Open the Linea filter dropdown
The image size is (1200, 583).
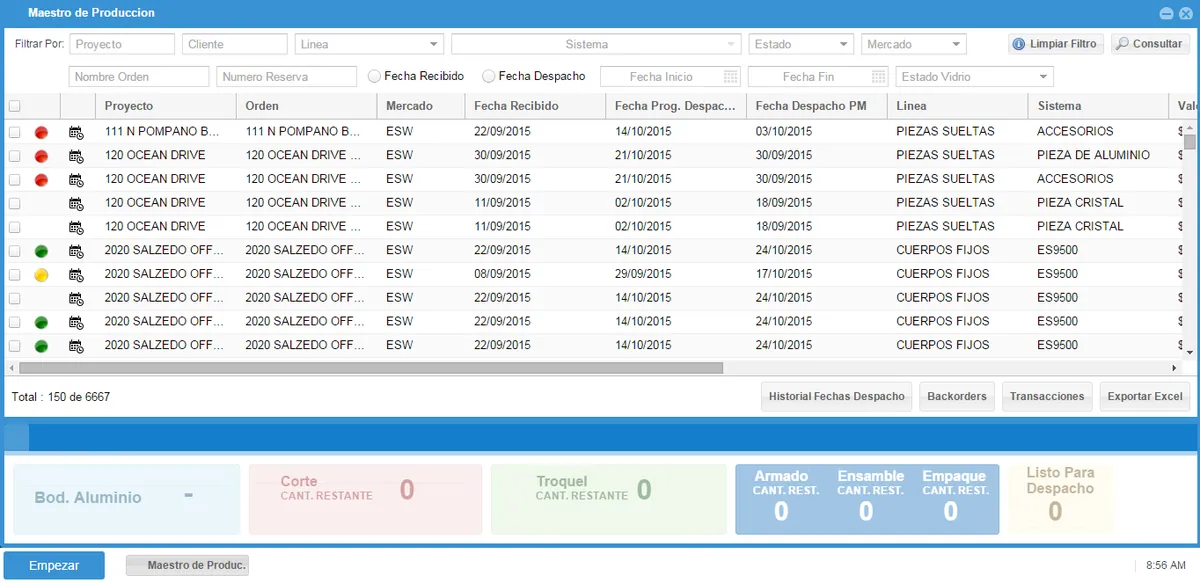(x=434, y=44)
